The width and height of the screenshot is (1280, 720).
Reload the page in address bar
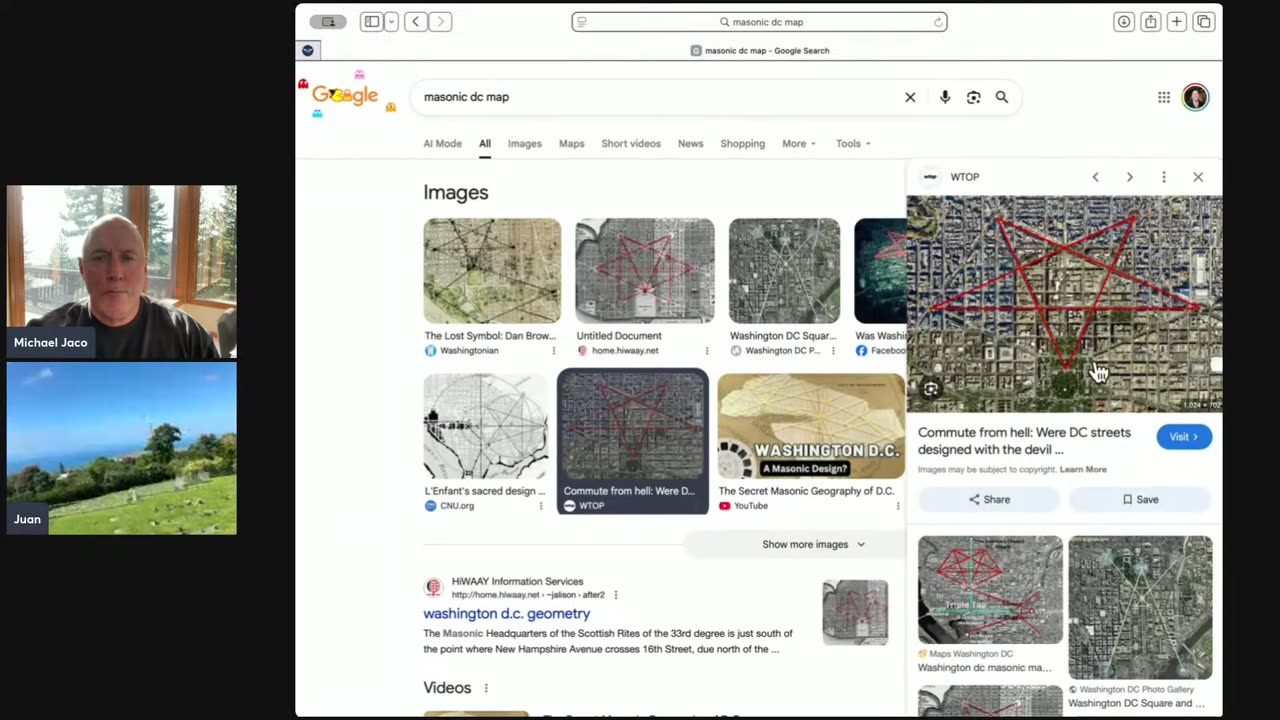938,22
